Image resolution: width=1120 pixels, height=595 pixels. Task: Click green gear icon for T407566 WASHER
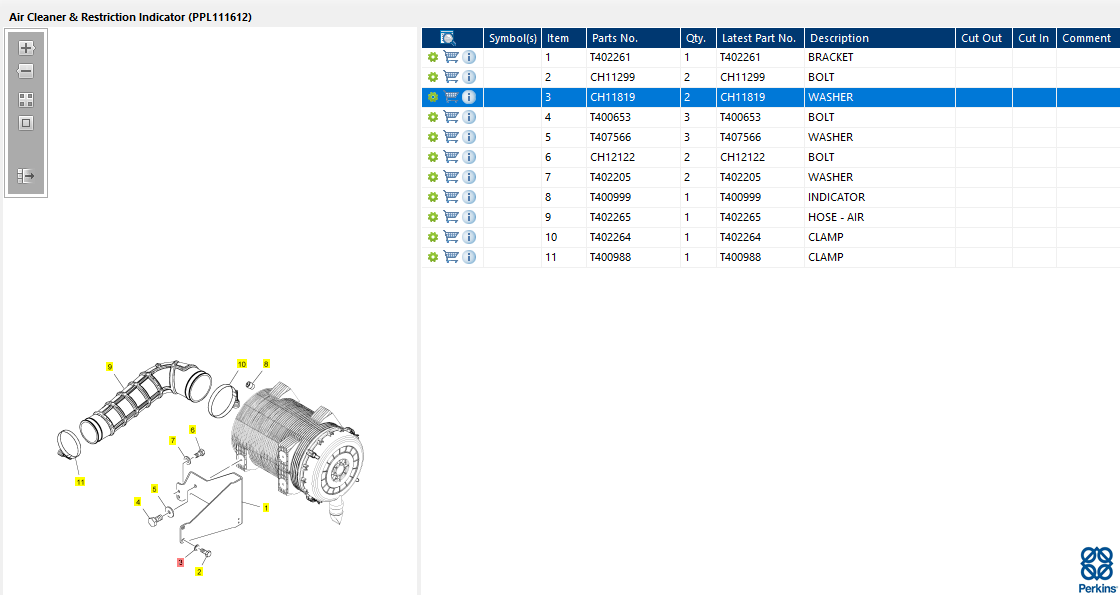(433, 137)
